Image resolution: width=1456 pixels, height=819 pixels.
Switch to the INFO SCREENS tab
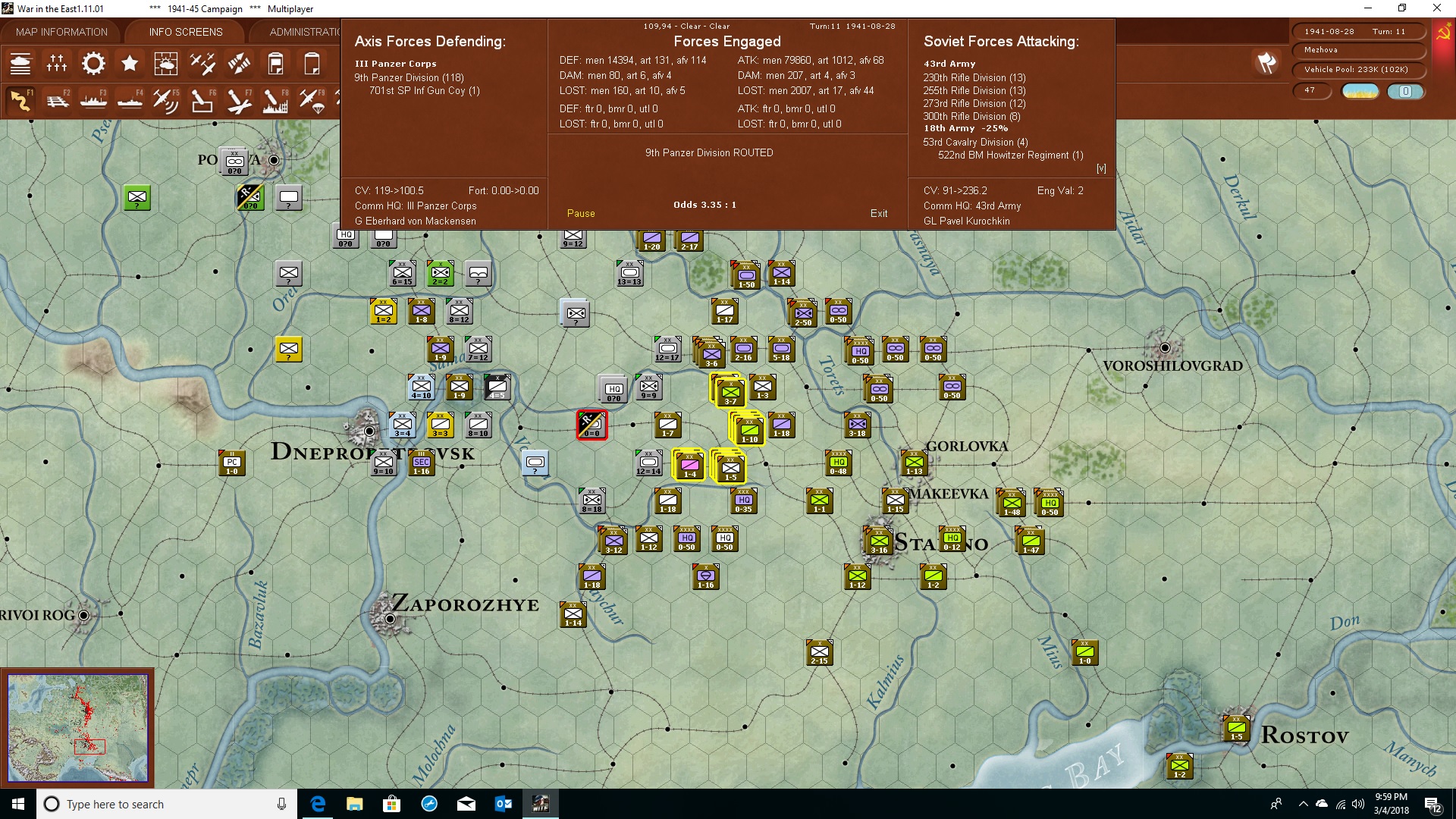tap(186, 32)
